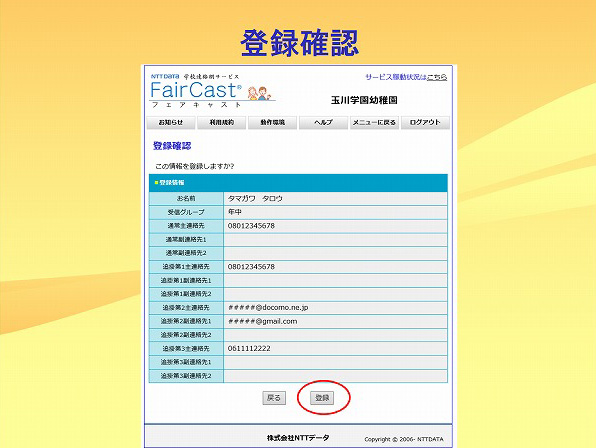
Task: Click the ログアウト button
Action: click(425, 122)
